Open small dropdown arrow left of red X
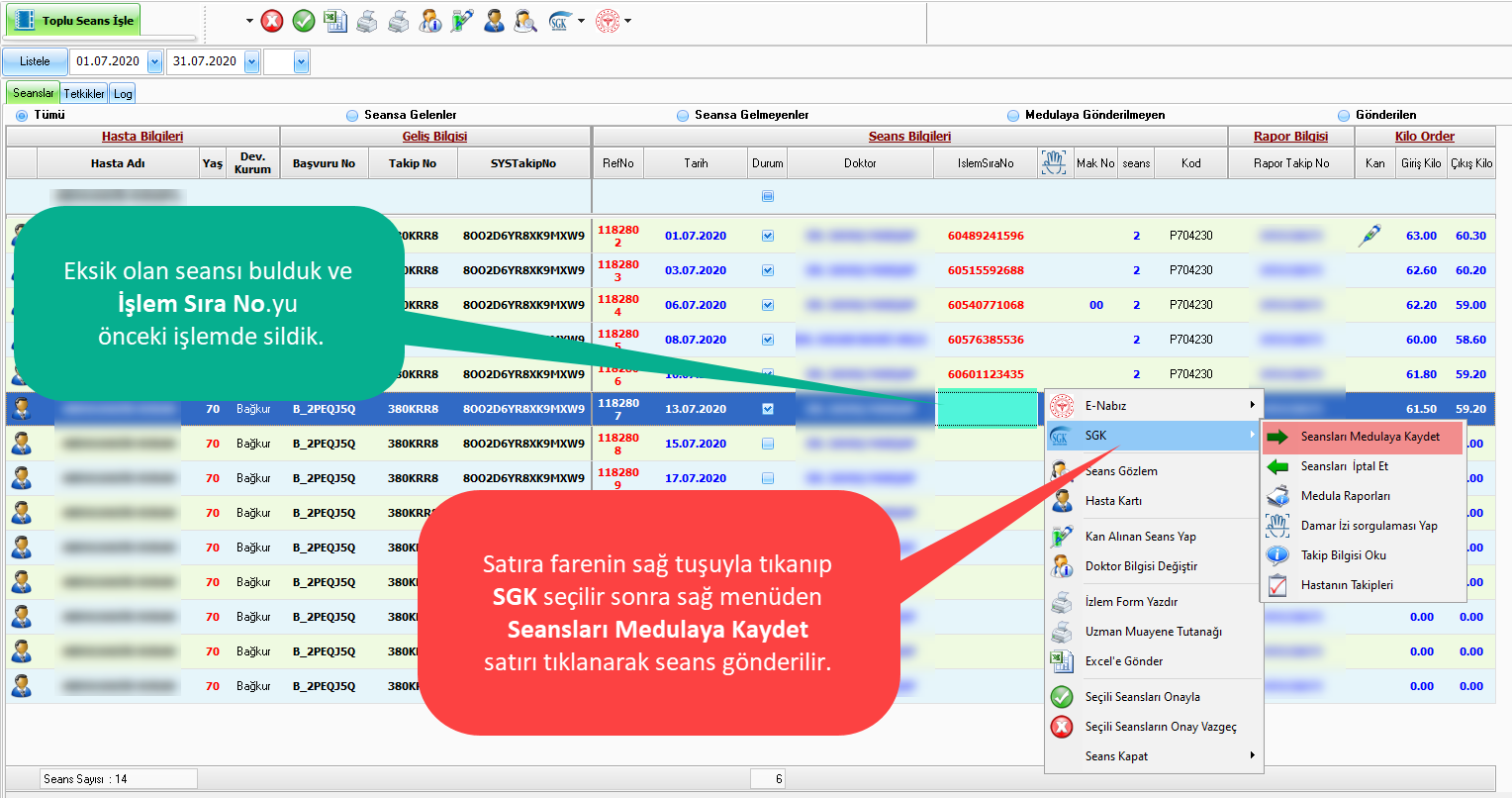This screenshot has width=1512, height=798. coord(249,21)
